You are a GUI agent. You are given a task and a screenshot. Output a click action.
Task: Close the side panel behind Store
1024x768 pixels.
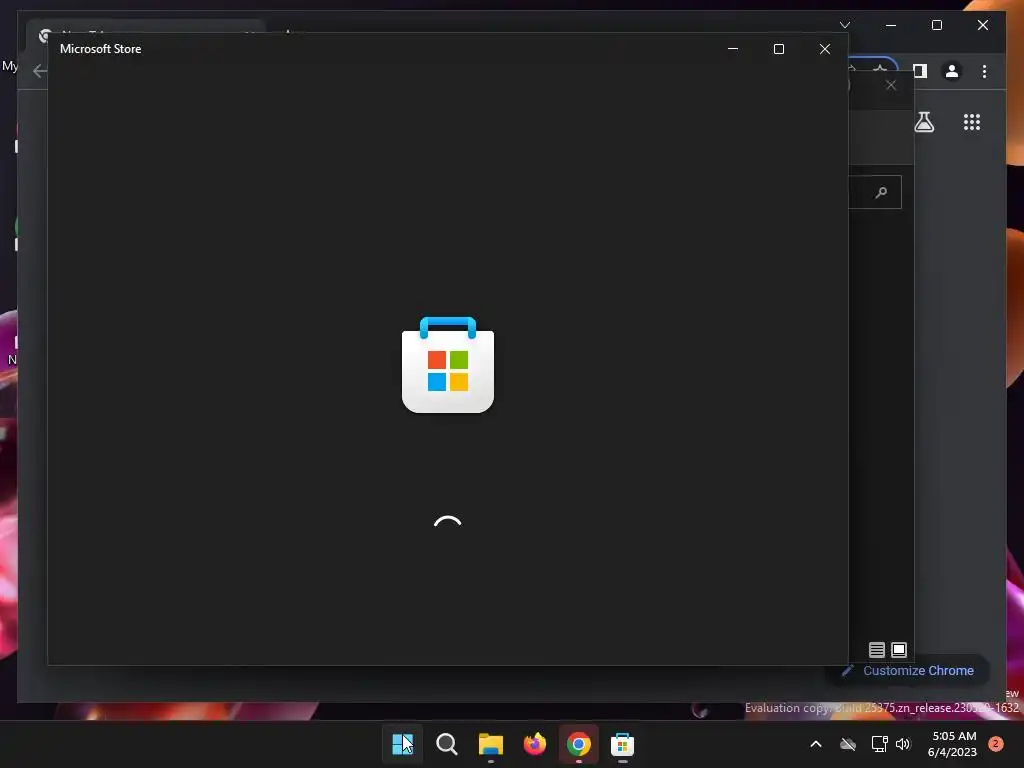point(891,85)
